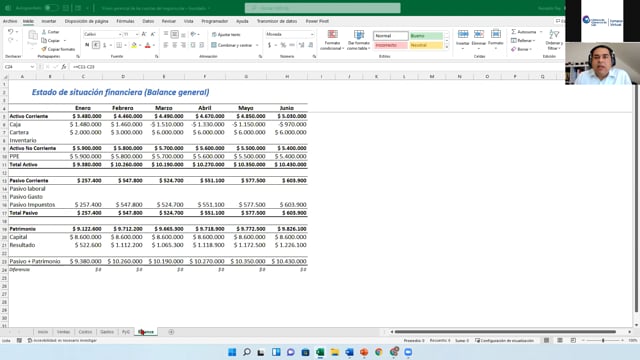Click the zoom slider in status bar
640x360 pixels.
pos(603,340)
